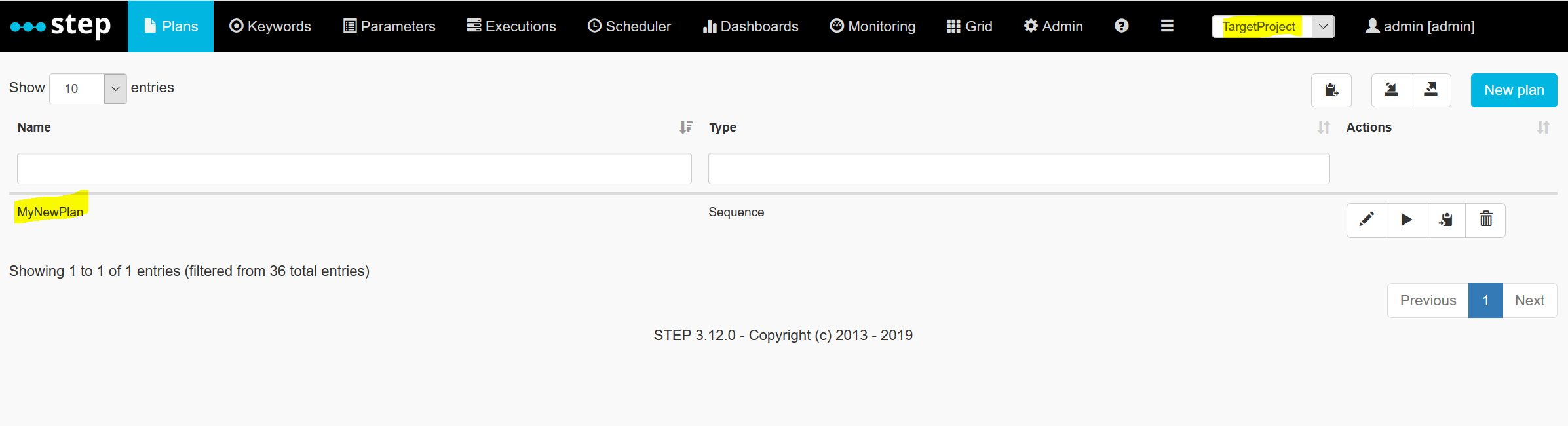Go to the Executions tab
Image resolution: width=1568 pixels, height=426 pixels.
[x=511, y=26]
